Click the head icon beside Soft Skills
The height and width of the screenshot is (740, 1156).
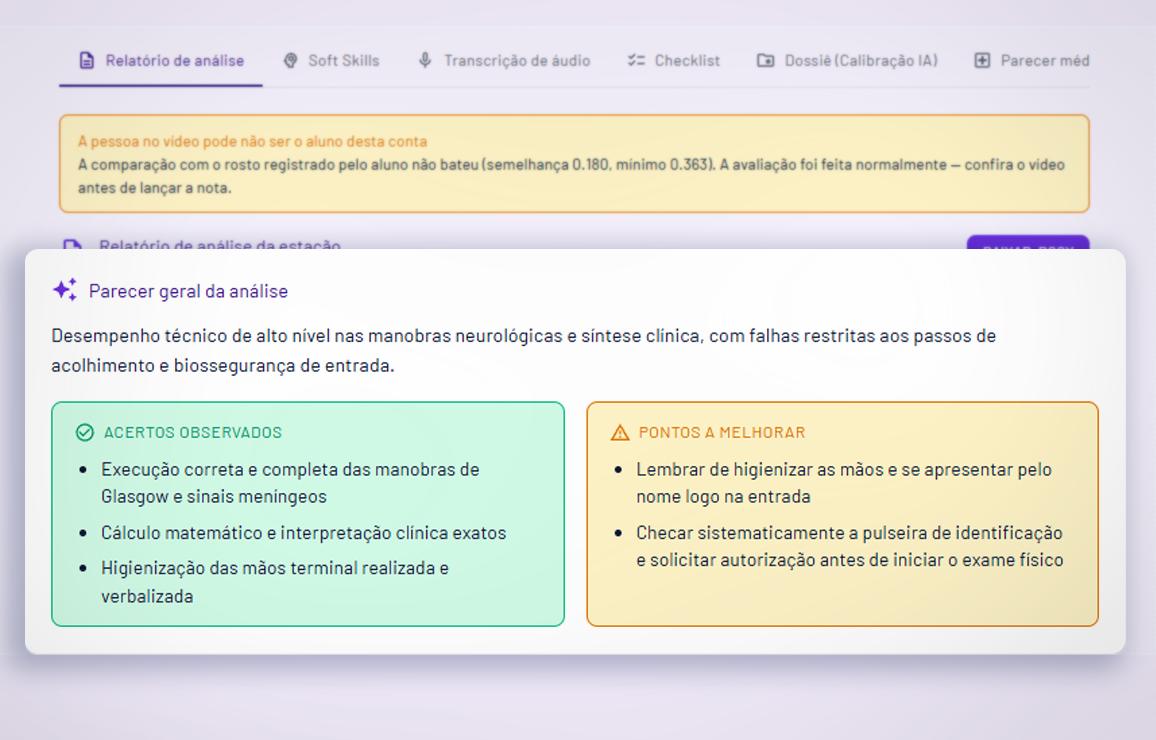pyautogui.click(x=290, y=60)
